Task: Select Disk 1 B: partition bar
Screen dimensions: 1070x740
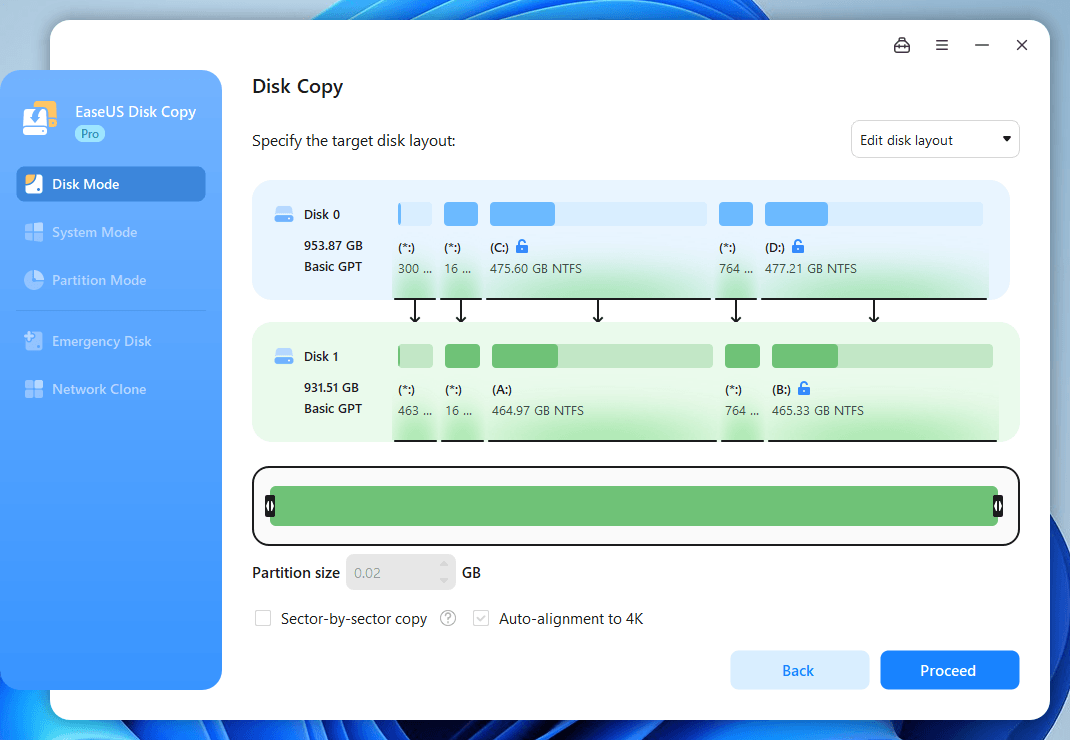Action: (882, 356)
